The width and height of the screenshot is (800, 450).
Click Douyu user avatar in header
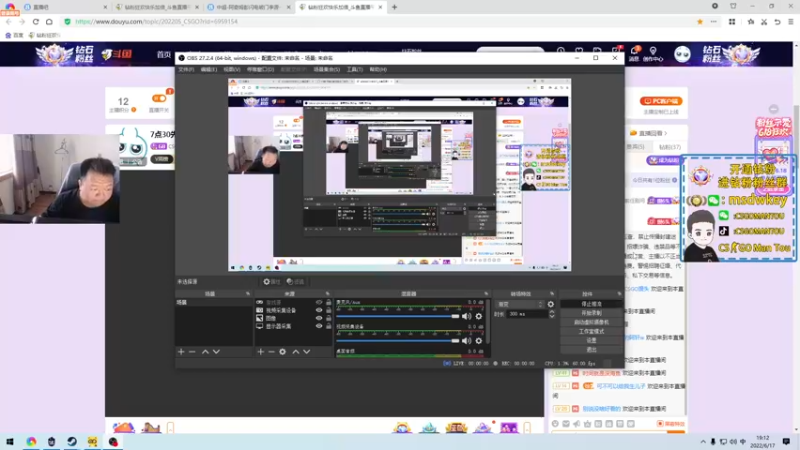[x=682, y=54]
